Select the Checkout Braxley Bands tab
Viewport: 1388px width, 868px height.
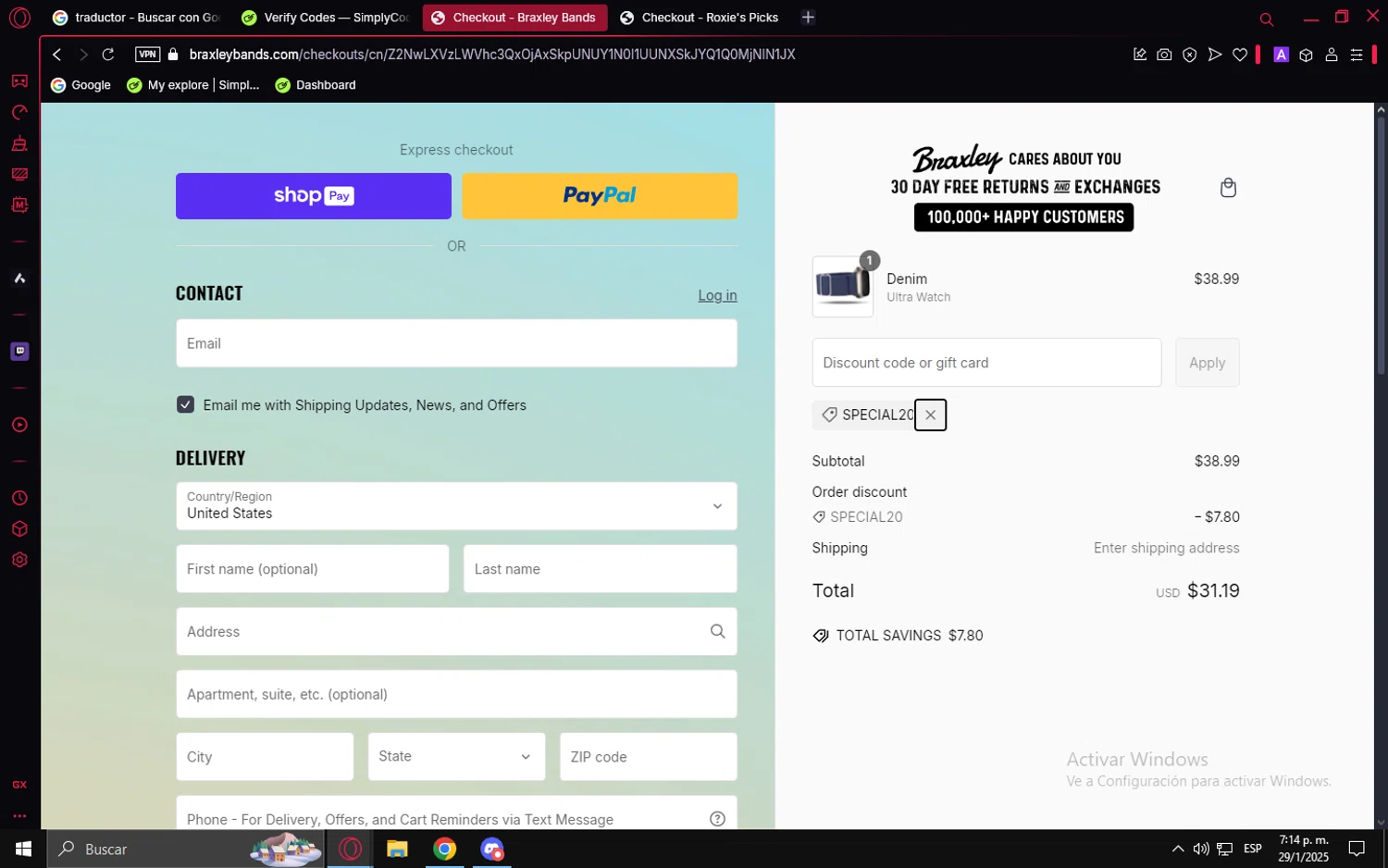[x=514, y=18]
